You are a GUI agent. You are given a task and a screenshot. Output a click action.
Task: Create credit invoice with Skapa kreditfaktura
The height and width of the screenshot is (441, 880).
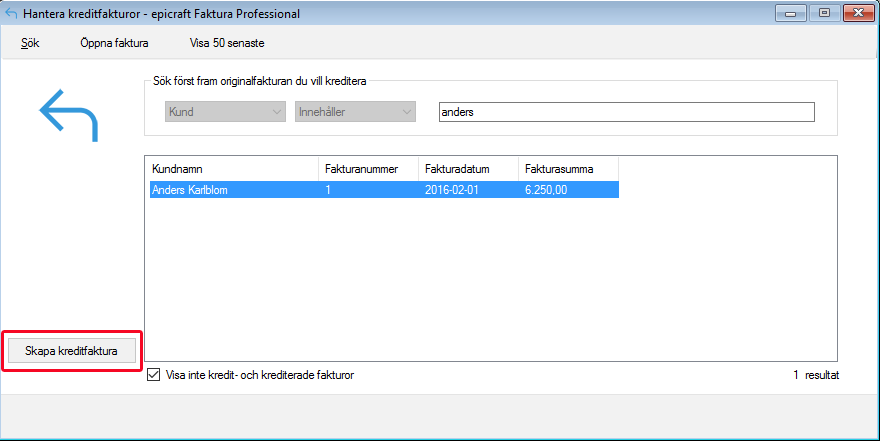click(71, 351)
